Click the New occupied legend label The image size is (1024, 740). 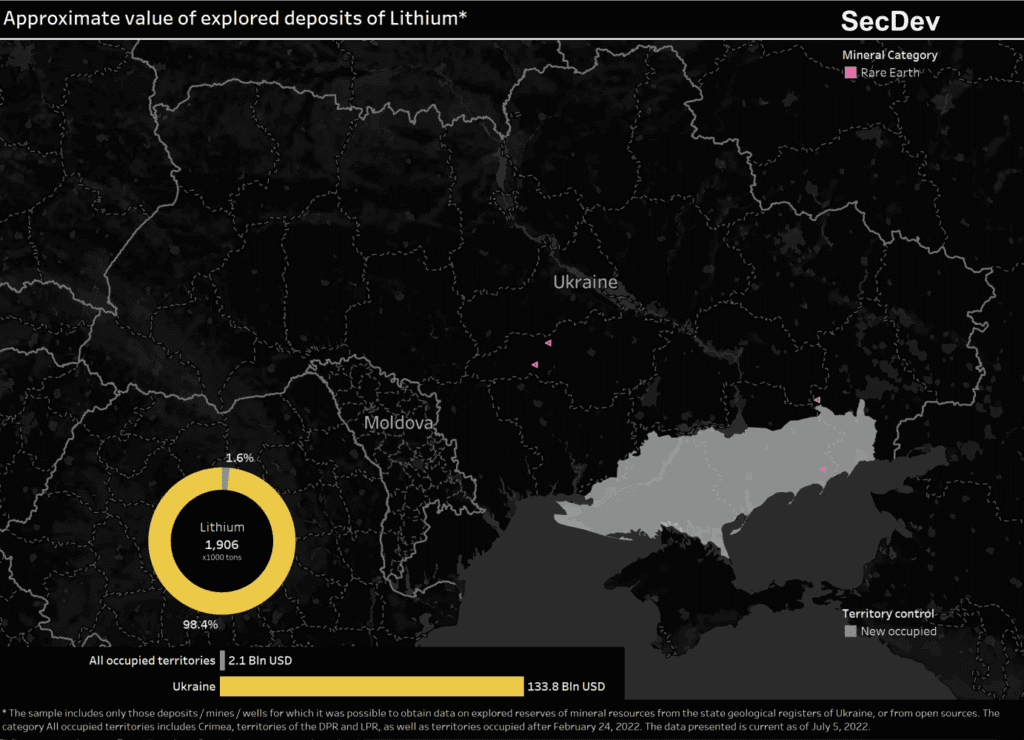pyautogui.click(x=898, y=631)
